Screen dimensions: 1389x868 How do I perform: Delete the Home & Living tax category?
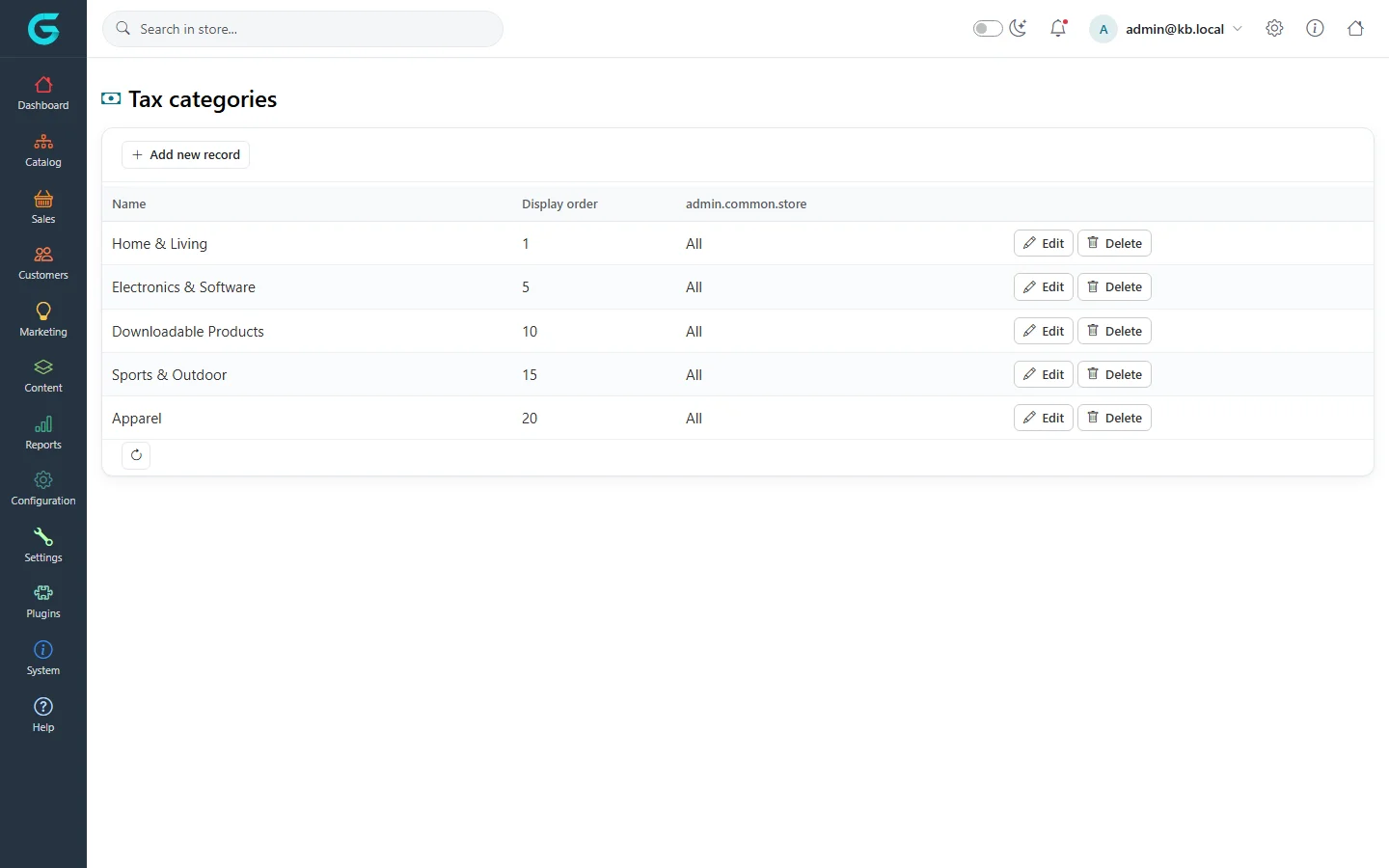pyautogui.click(x=1114, y=243)
